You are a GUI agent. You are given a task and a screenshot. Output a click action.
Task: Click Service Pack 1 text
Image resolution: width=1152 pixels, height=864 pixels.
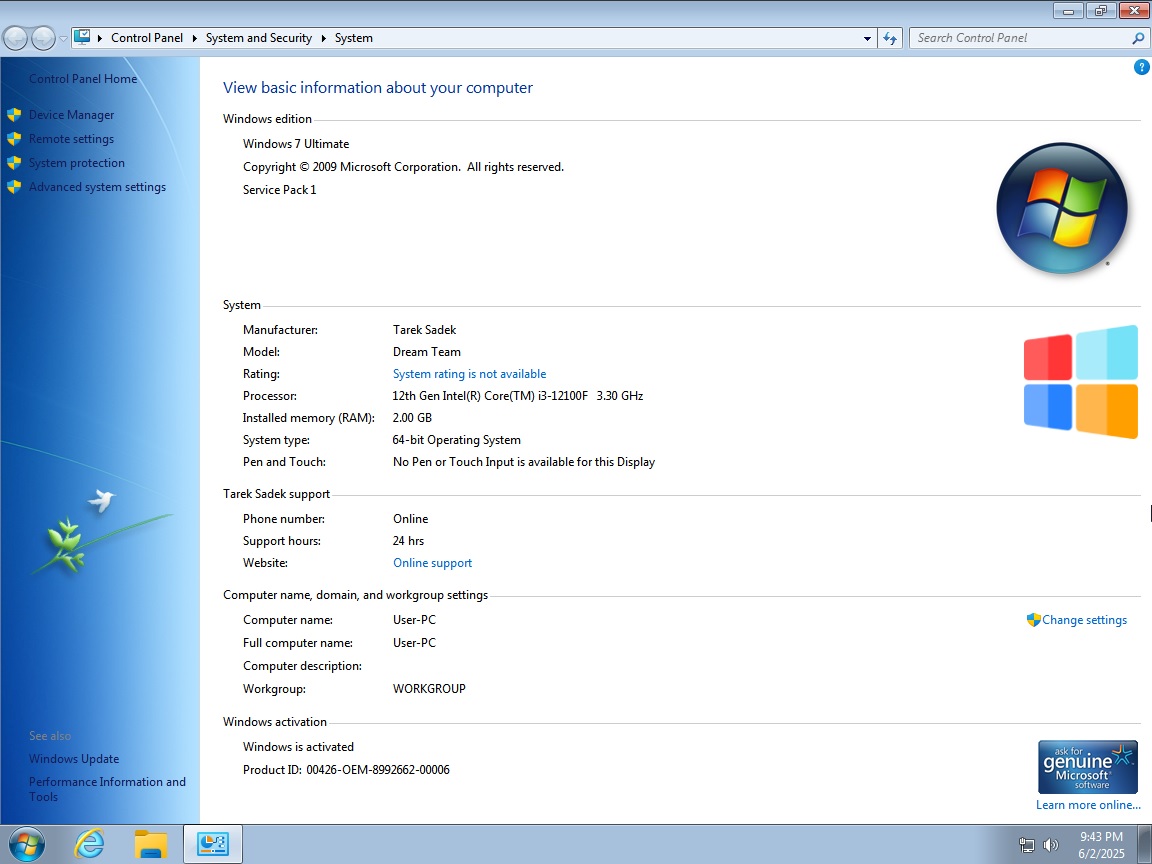coord(279,190)
